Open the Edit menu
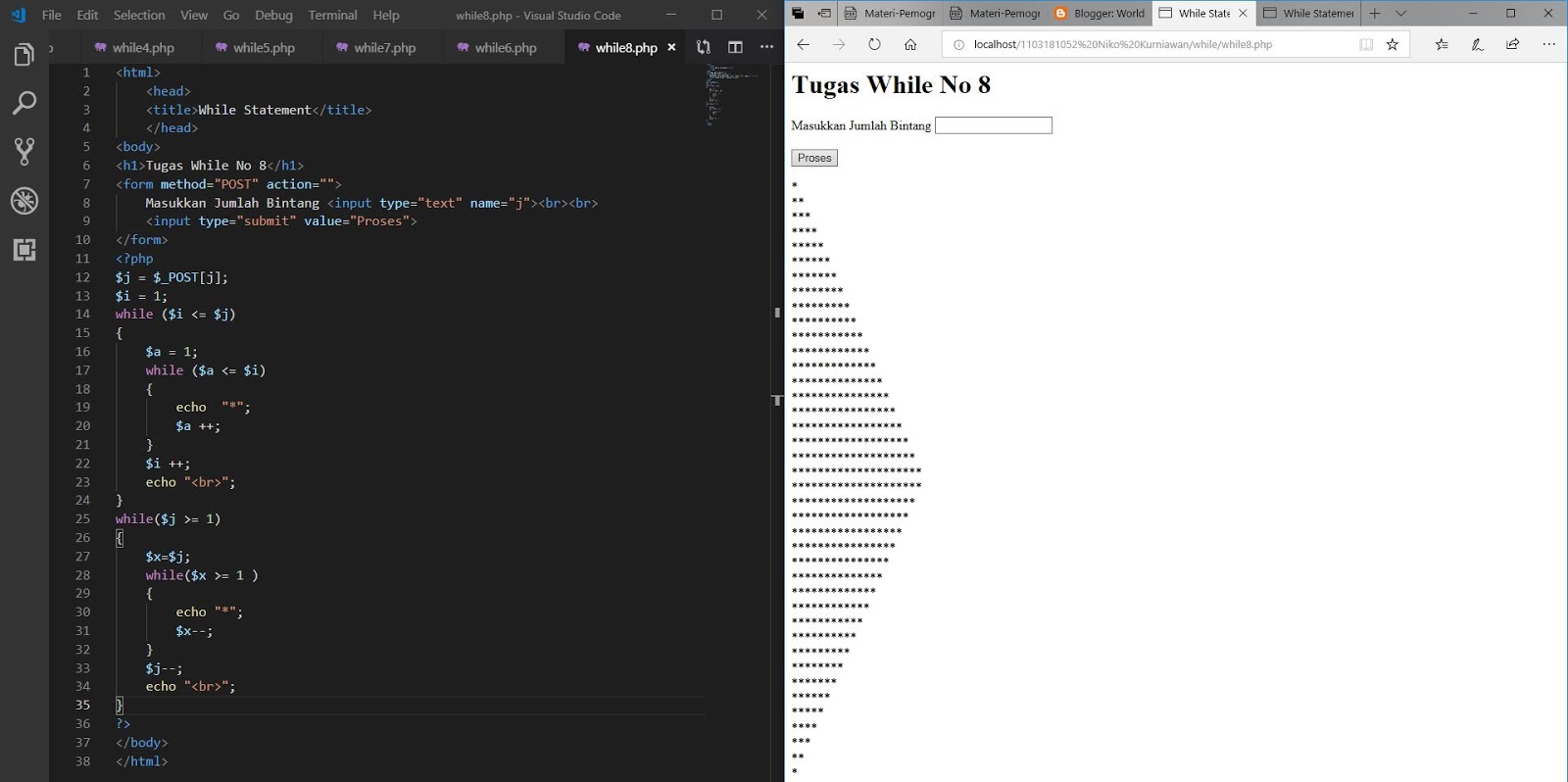This screenshot has width=1568, height=782. (x=87, y=15)
